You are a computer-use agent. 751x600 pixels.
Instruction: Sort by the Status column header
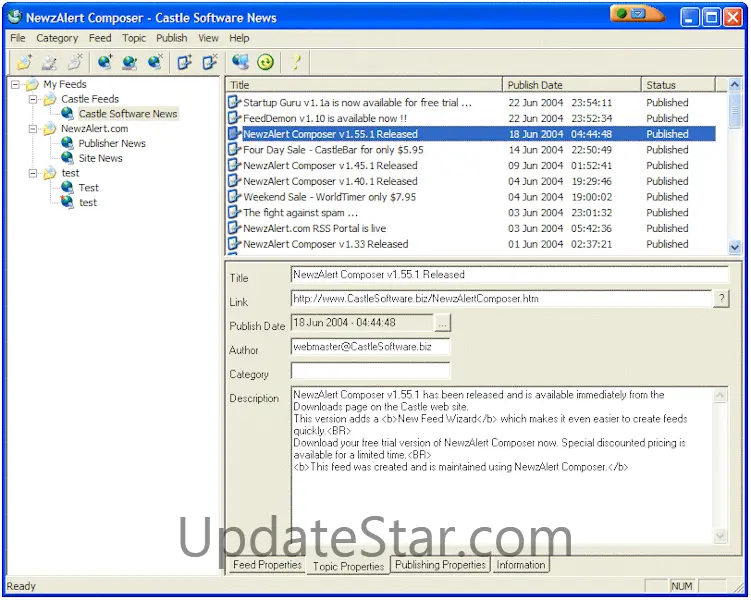(678, 85)
